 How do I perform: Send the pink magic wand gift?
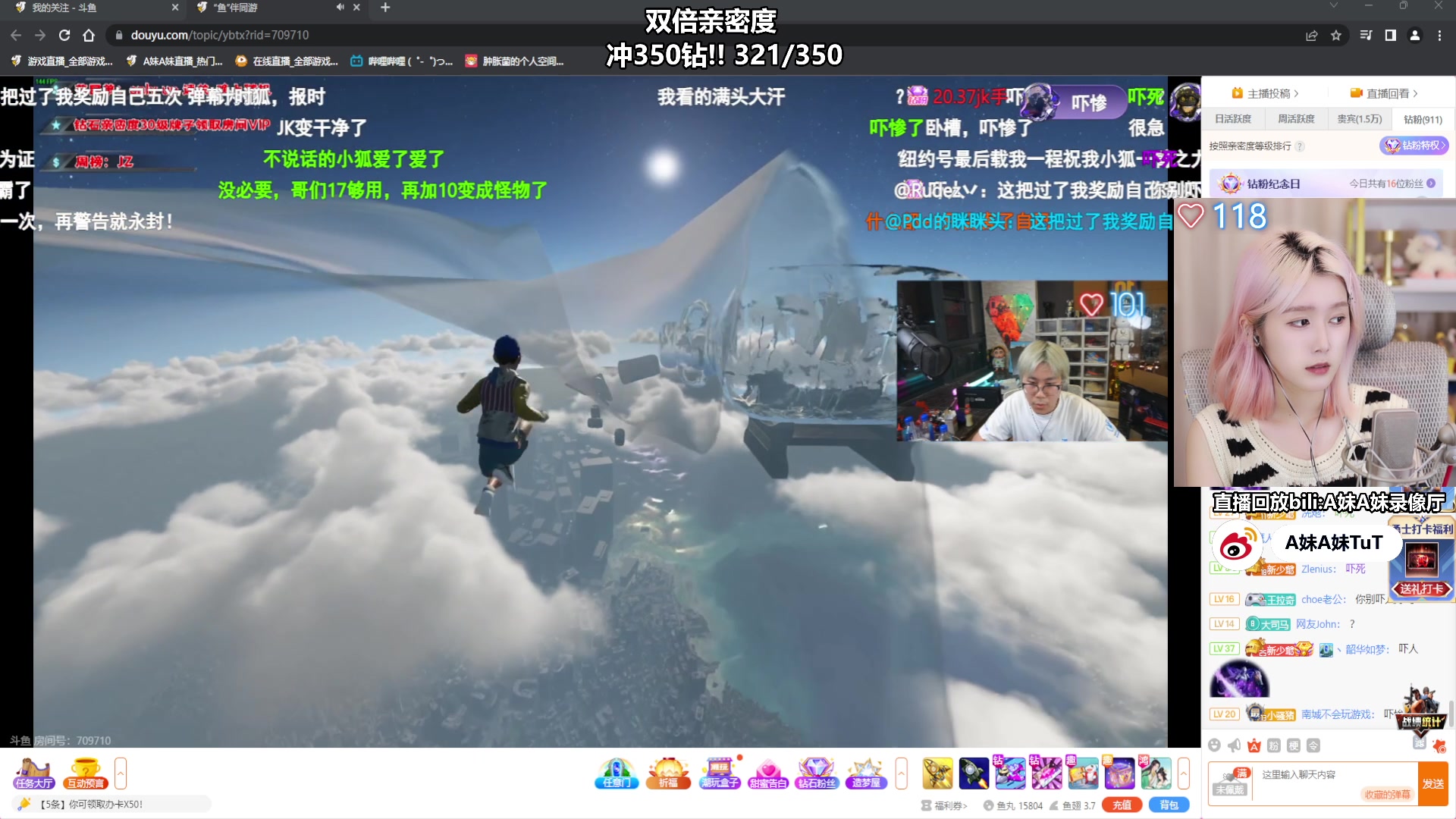[1046, 773]
